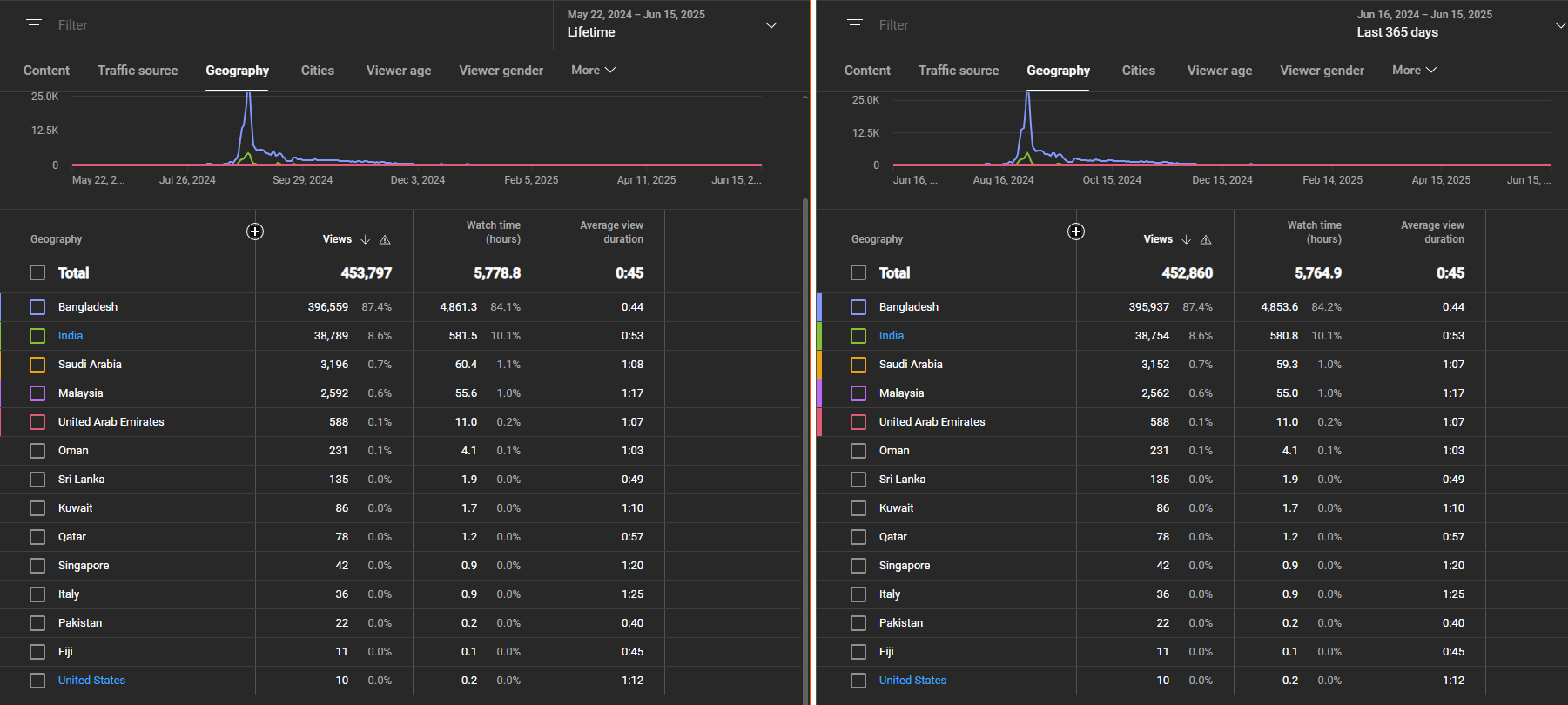Add a metric column in left table

255,232
